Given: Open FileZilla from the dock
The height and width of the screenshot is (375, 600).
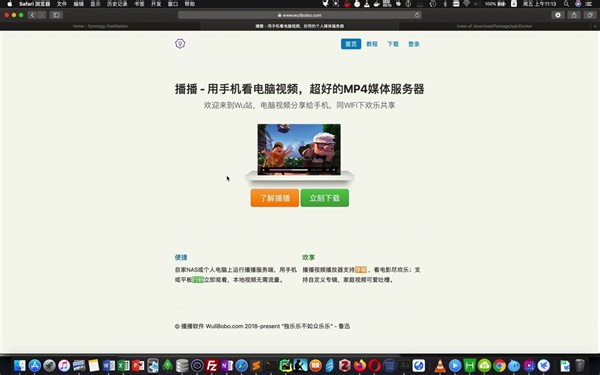Looking at the screenshot, I should [x=212, y=365].
